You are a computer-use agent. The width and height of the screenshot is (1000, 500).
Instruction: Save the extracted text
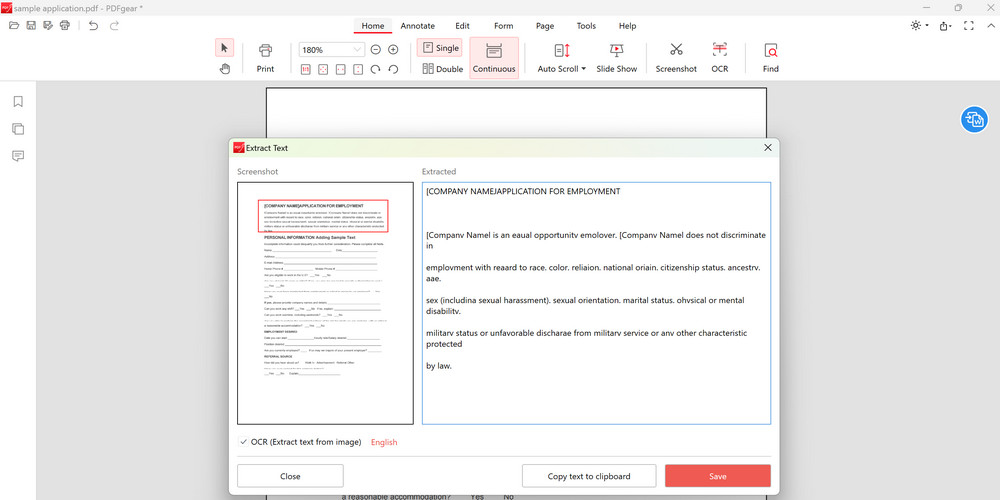[x=717, y=476]
